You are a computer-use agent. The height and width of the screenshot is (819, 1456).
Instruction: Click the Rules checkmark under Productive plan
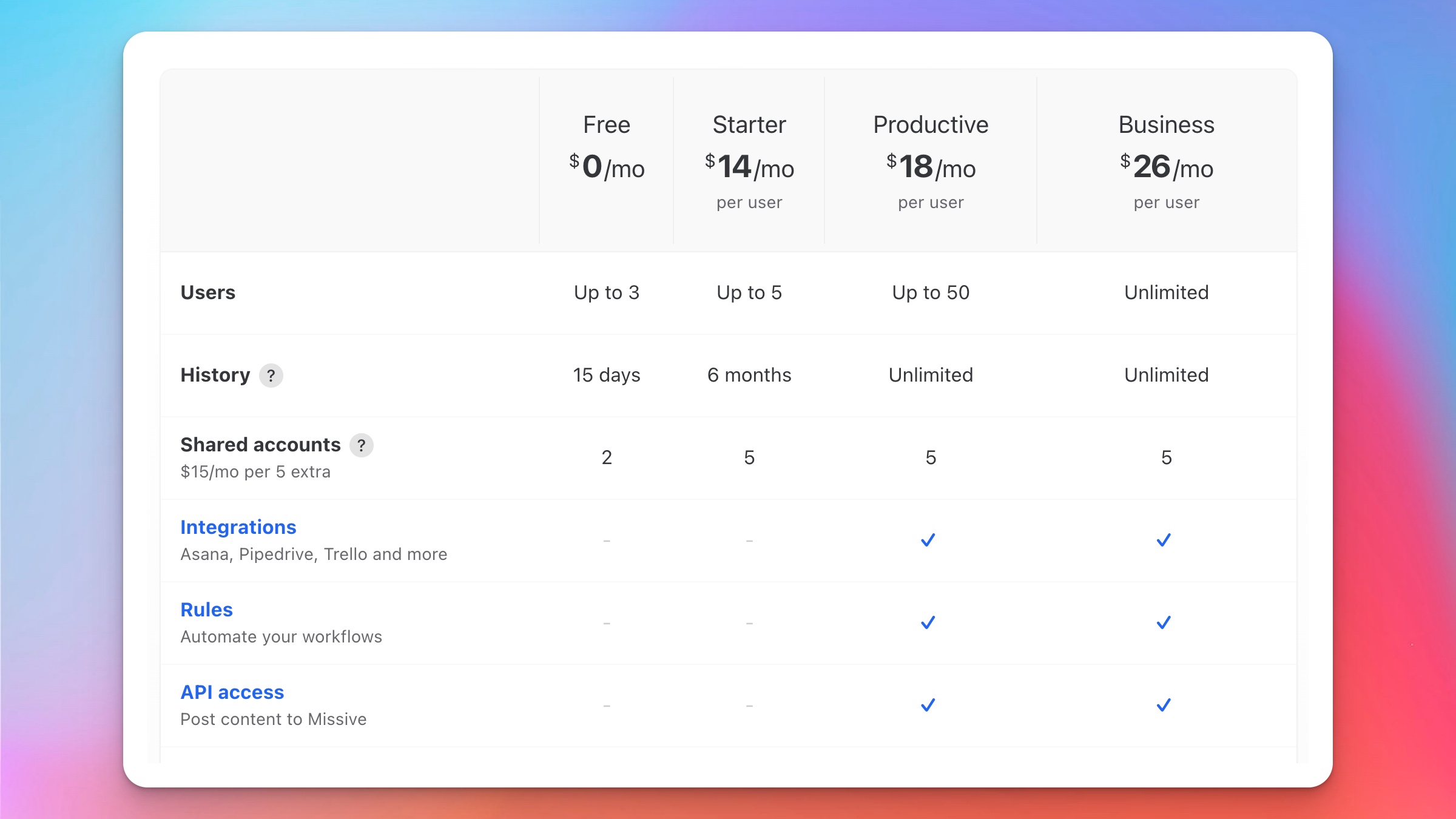click(x=928, y=622)
